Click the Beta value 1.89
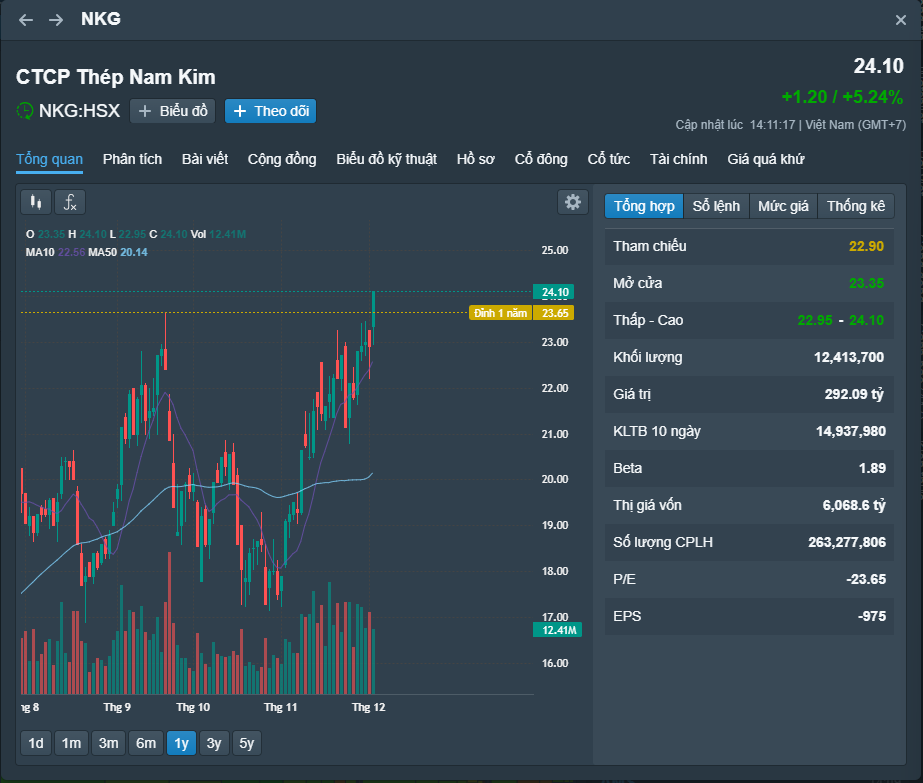Screen dimensions: 923x783 click(872, 468)
